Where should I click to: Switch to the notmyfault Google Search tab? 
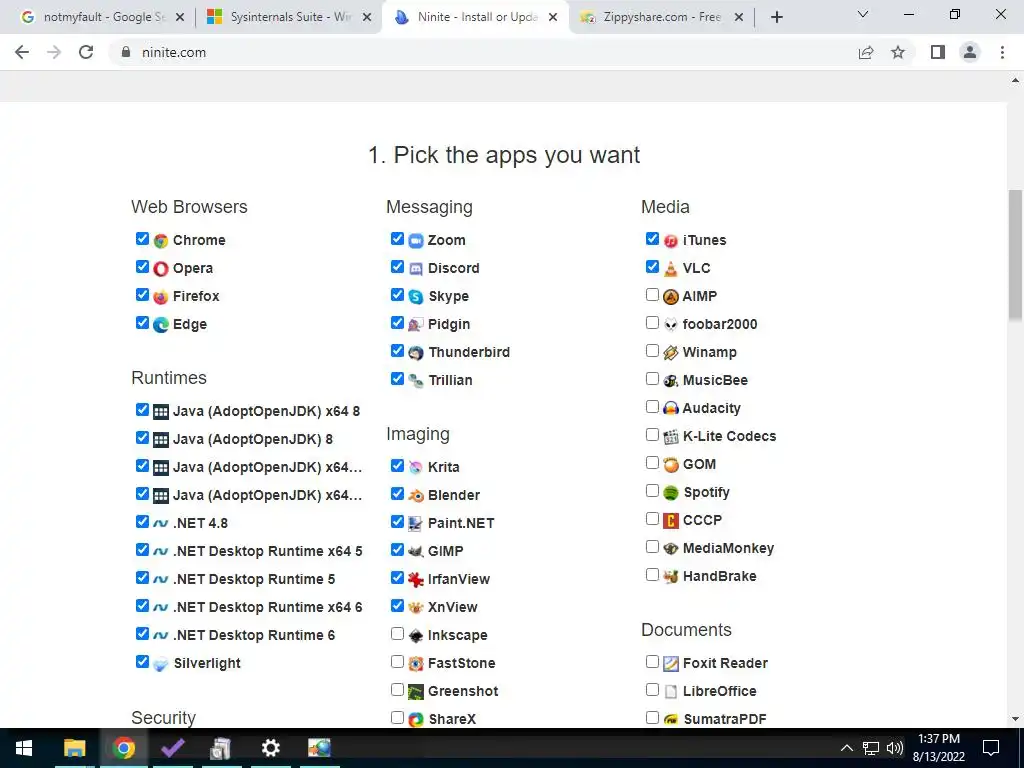pyautogui.click(x=103, y=17)
